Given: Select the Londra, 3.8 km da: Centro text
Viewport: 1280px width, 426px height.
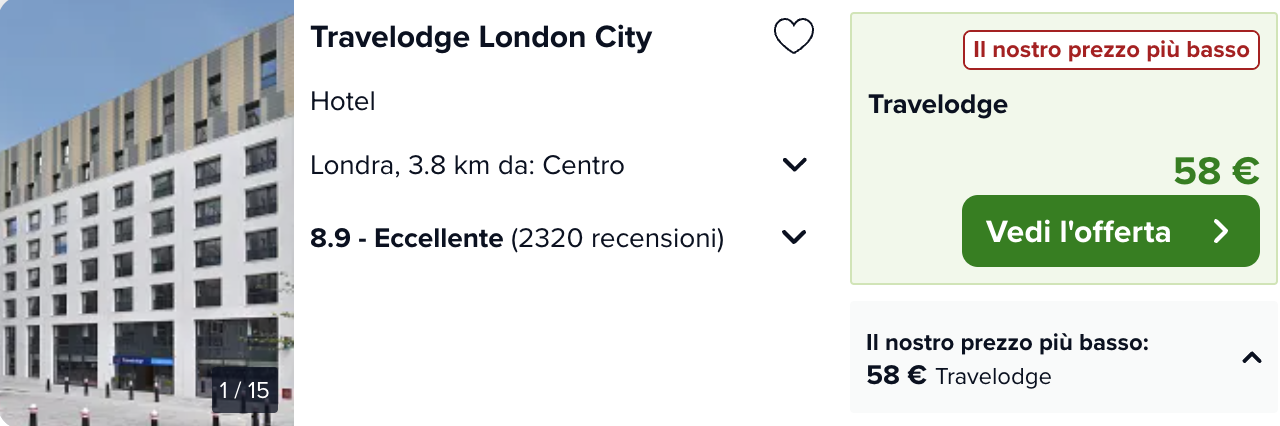Looking at the screenshot, I should 467,165.
